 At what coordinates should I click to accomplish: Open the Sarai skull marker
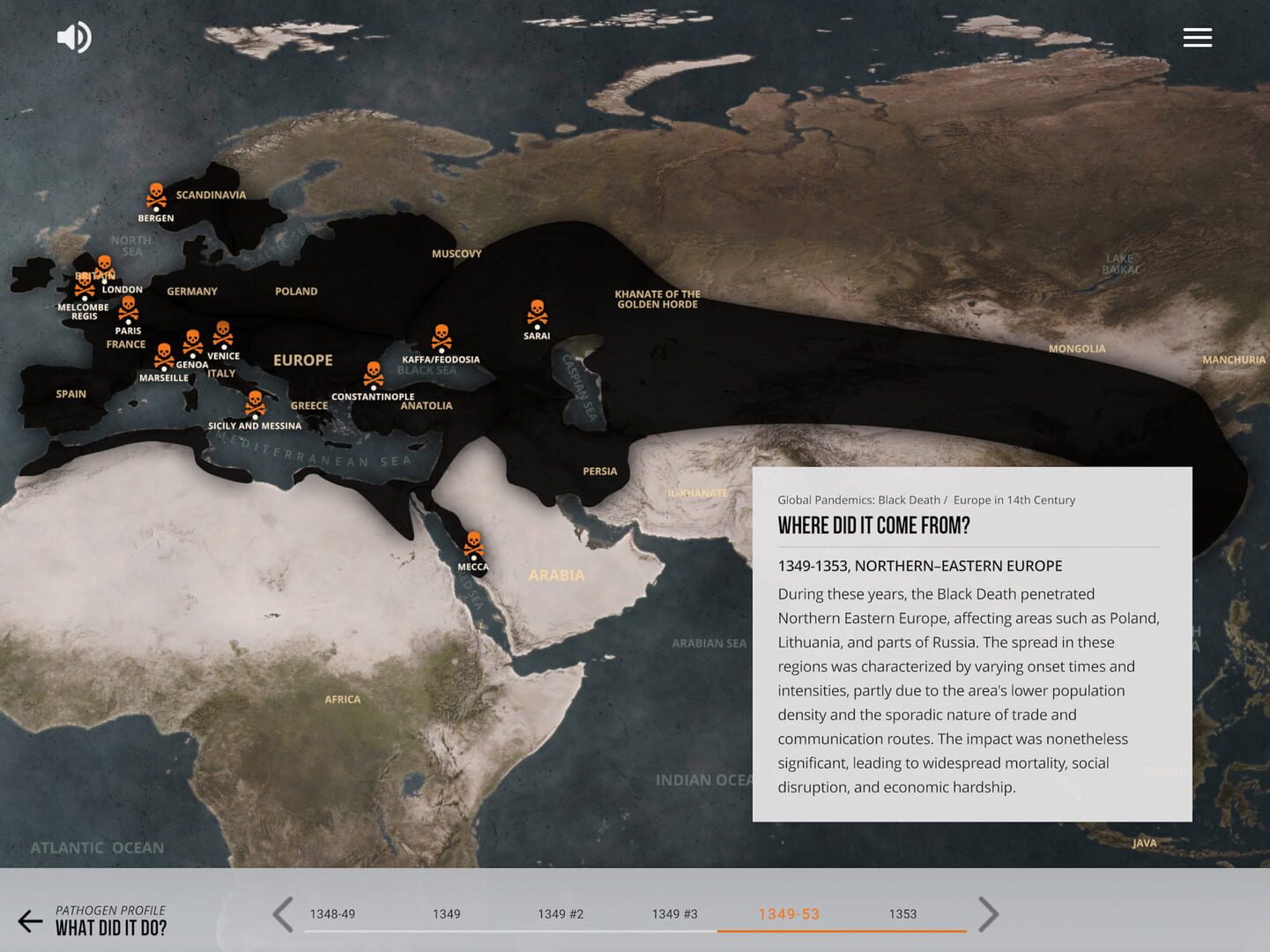click(537, 314)
